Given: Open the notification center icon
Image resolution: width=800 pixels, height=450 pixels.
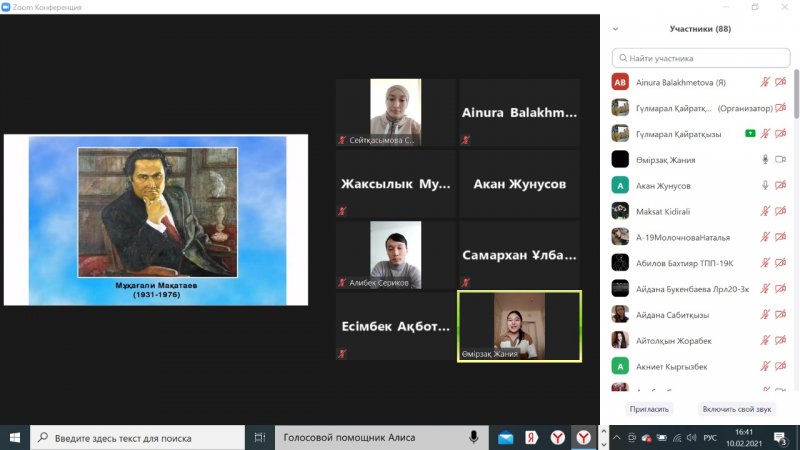Looking at the screenshot, I should coord(780,438).
